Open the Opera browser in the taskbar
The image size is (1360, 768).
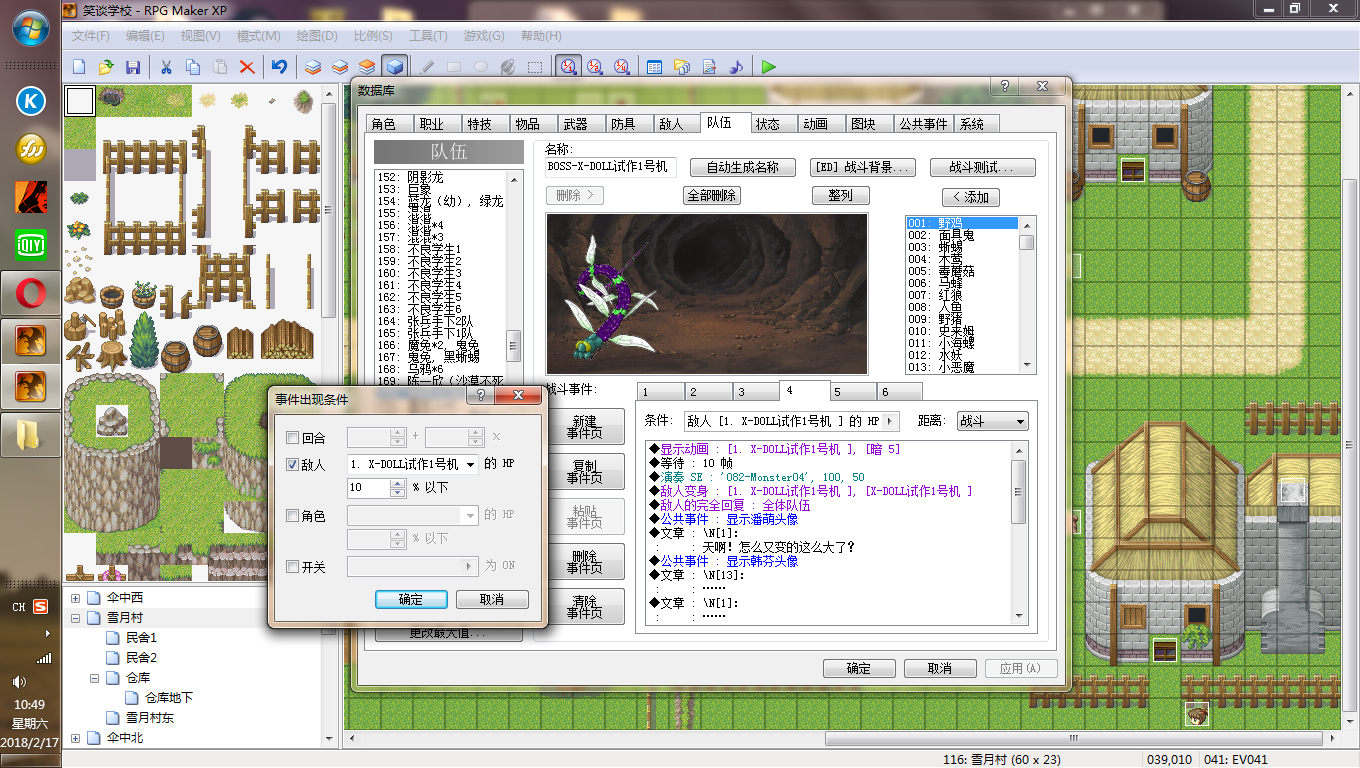pyautogui.click(x=31, y=295)
